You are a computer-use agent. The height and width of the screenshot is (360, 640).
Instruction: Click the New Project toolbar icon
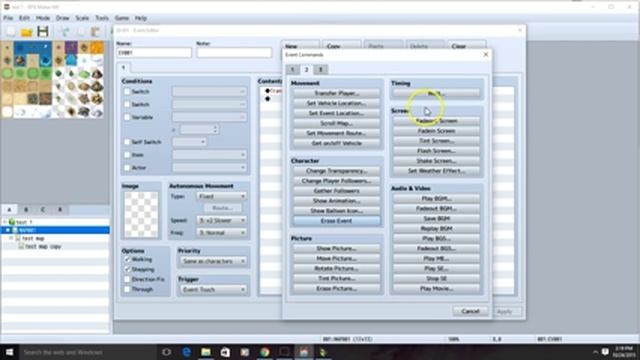[11, 32]
